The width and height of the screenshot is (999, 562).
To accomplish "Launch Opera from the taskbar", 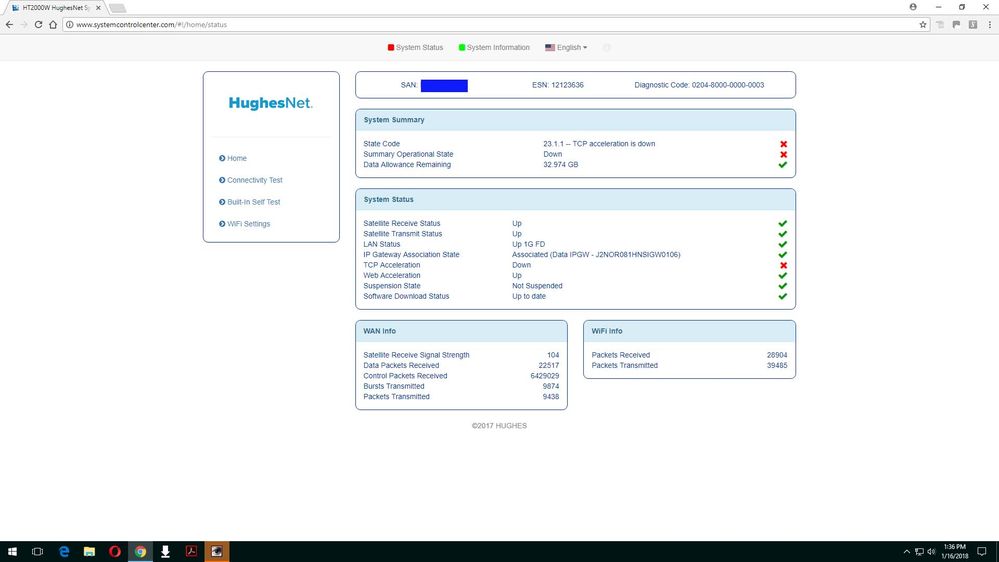I will point(115,551).
